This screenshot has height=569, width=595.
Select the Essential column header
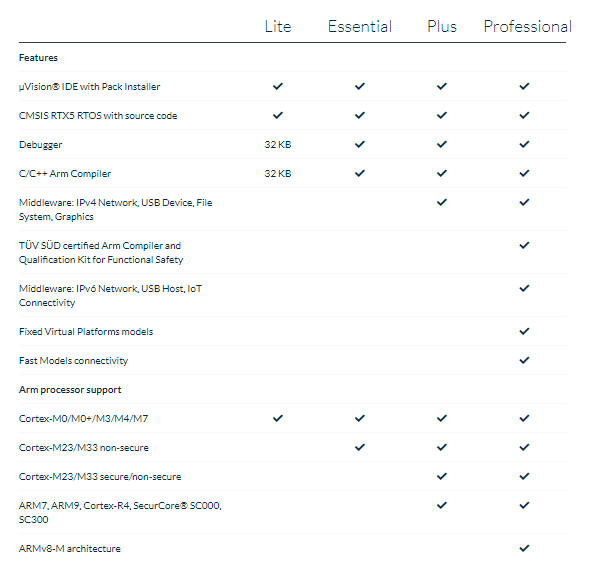coord(360,27)
